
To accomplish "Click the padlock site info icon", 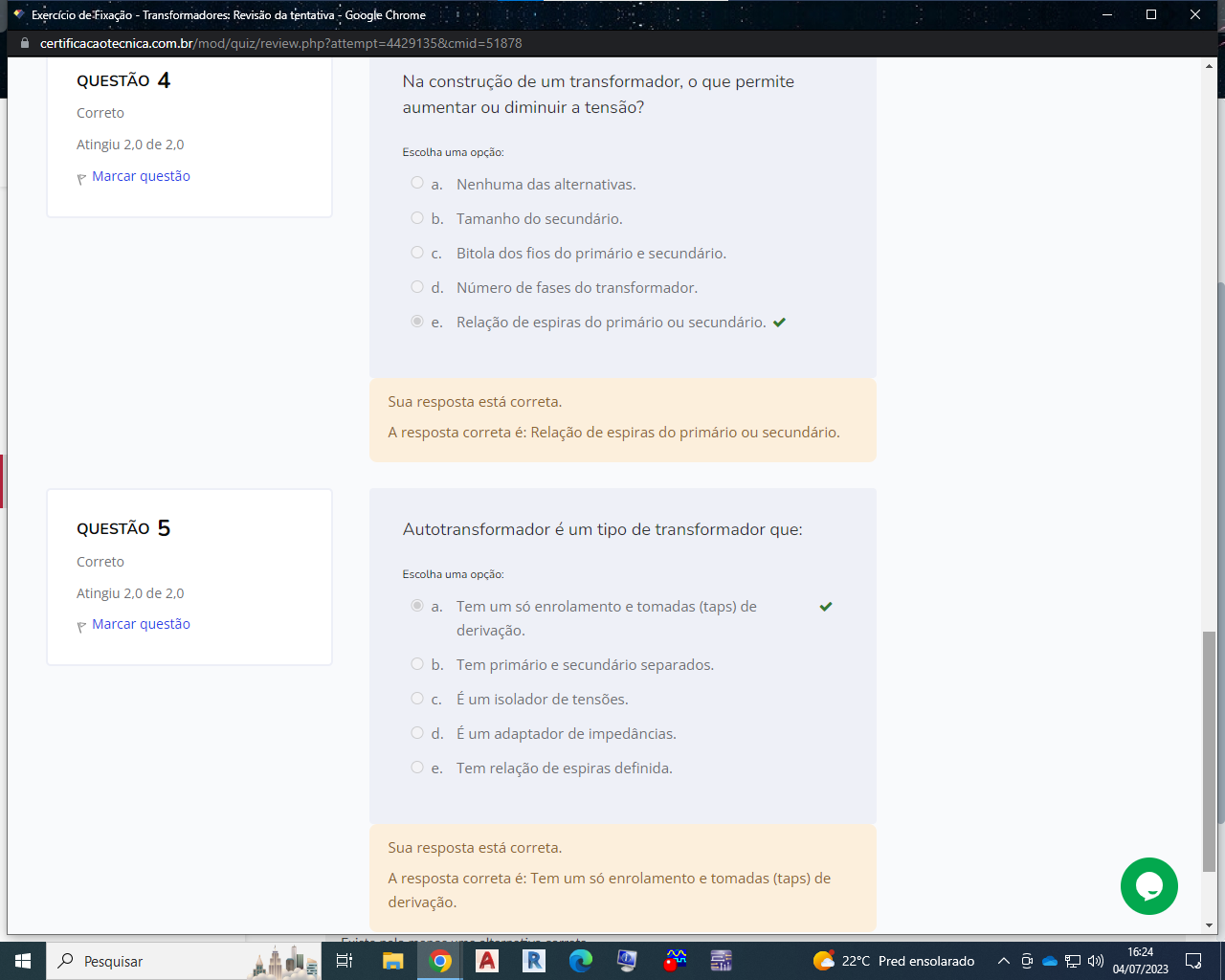I will [25, 43].
